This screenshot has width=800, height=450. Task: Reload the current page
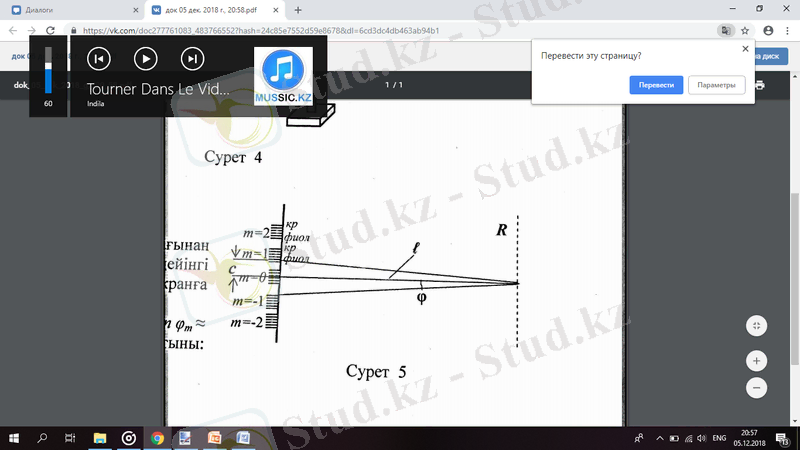click(x=50, y=31)
